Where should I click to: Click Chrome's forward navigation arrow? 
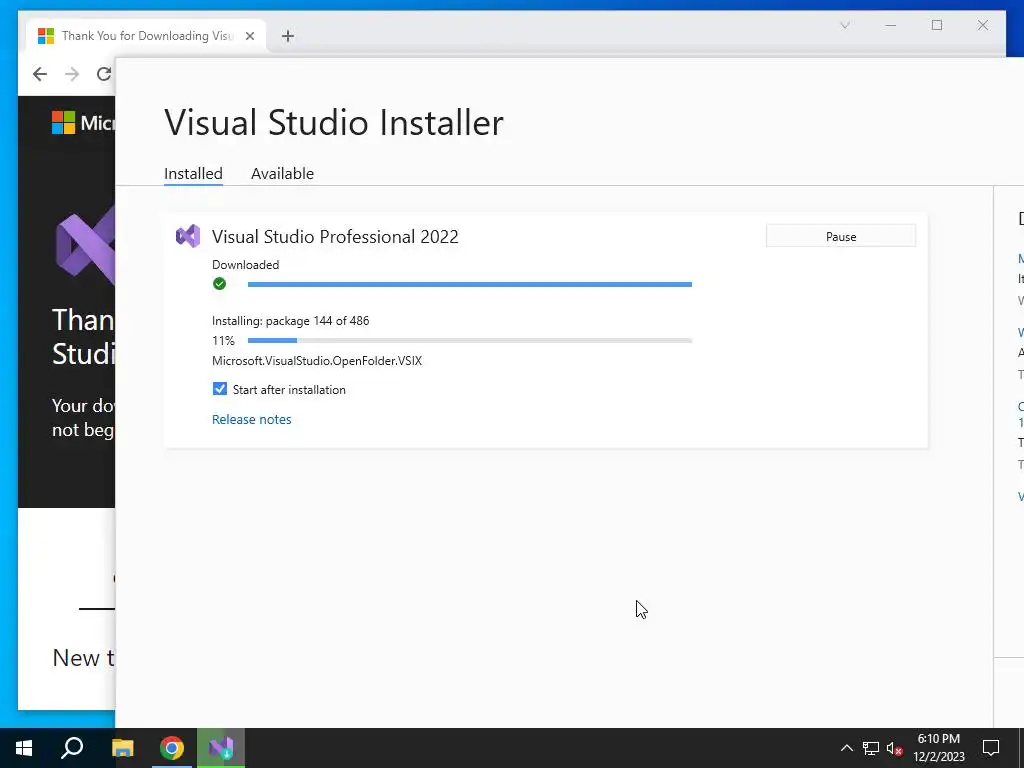point(72,74)
